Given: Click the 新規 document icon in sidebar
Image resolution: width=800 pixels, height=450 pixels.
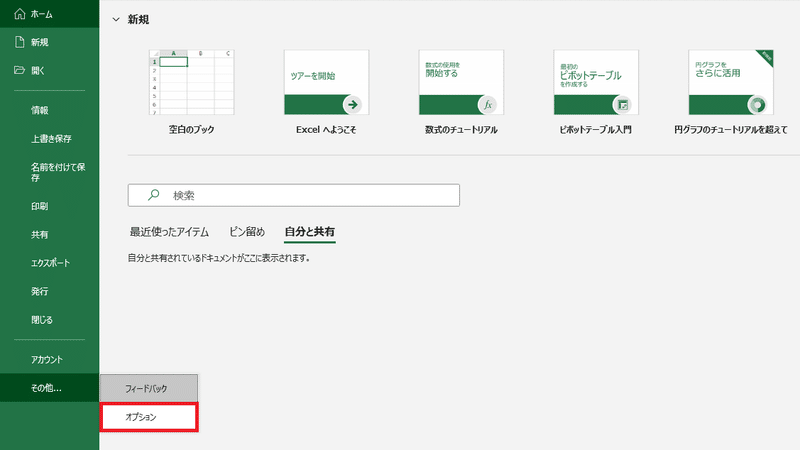Looking at the screenshot, I should point(19,42).
